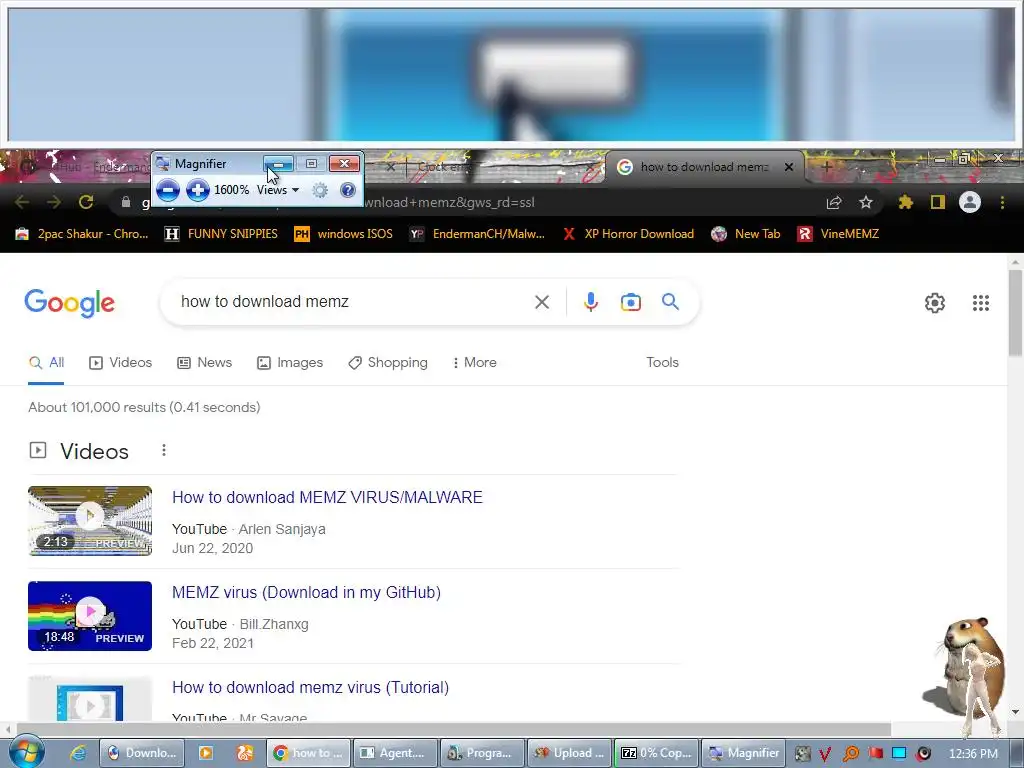Open the media player taskbar icon

(x=205, y=753)
